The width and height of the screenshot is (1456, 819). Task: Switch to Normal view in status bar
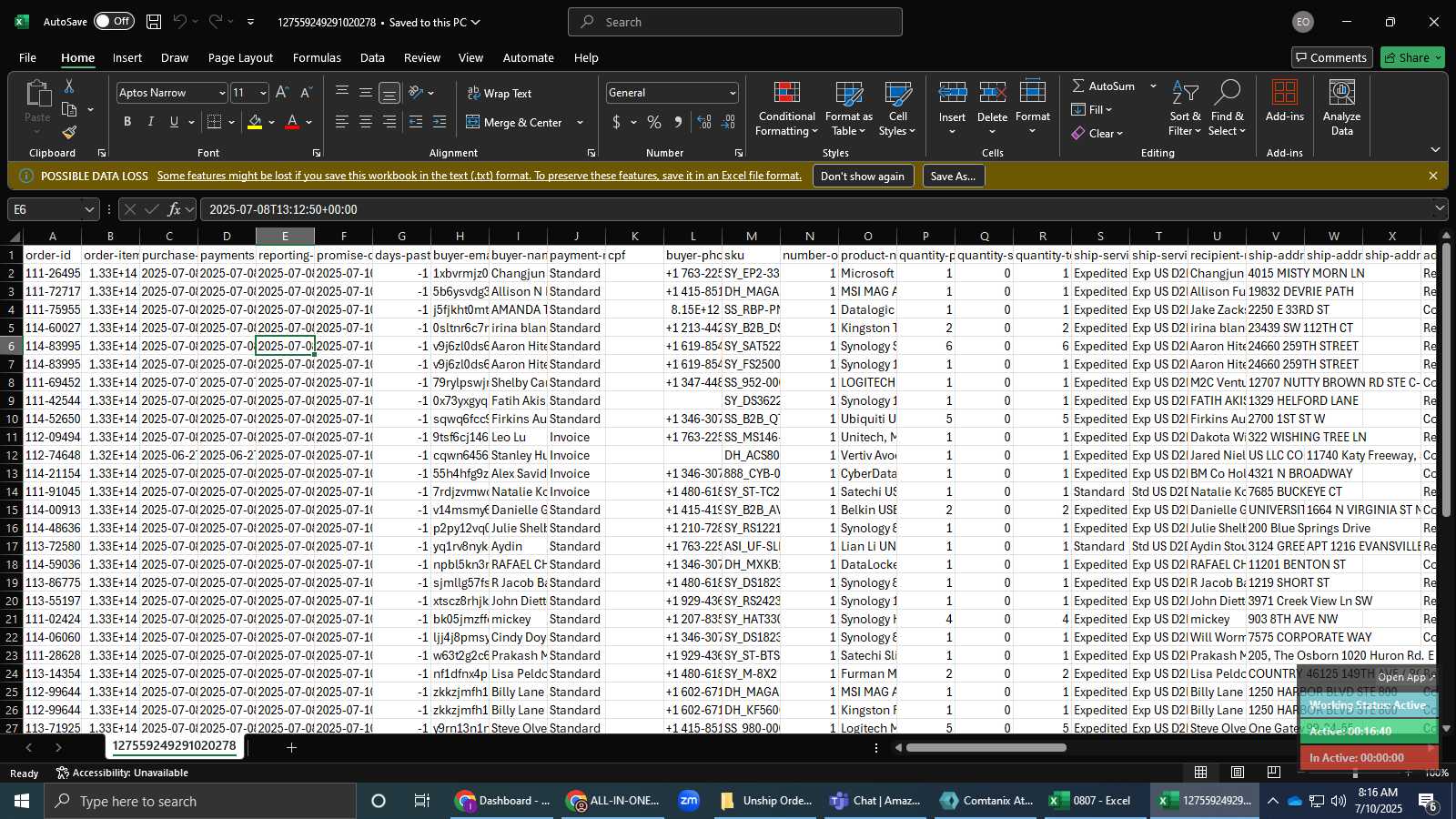click(x=1201, y=773)
